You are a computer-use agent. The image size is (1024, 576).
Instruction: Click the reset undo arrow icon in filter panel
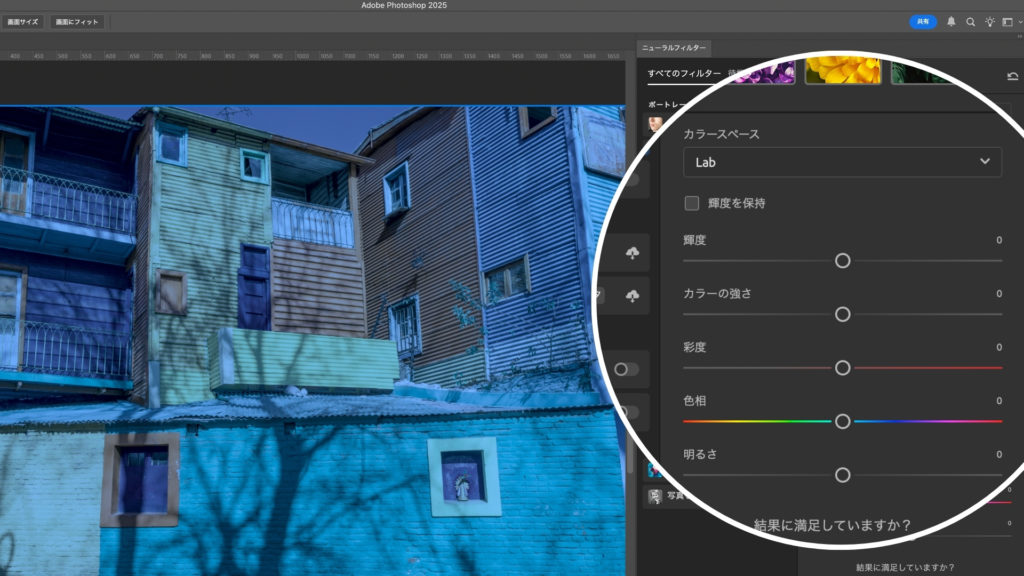1012,76
